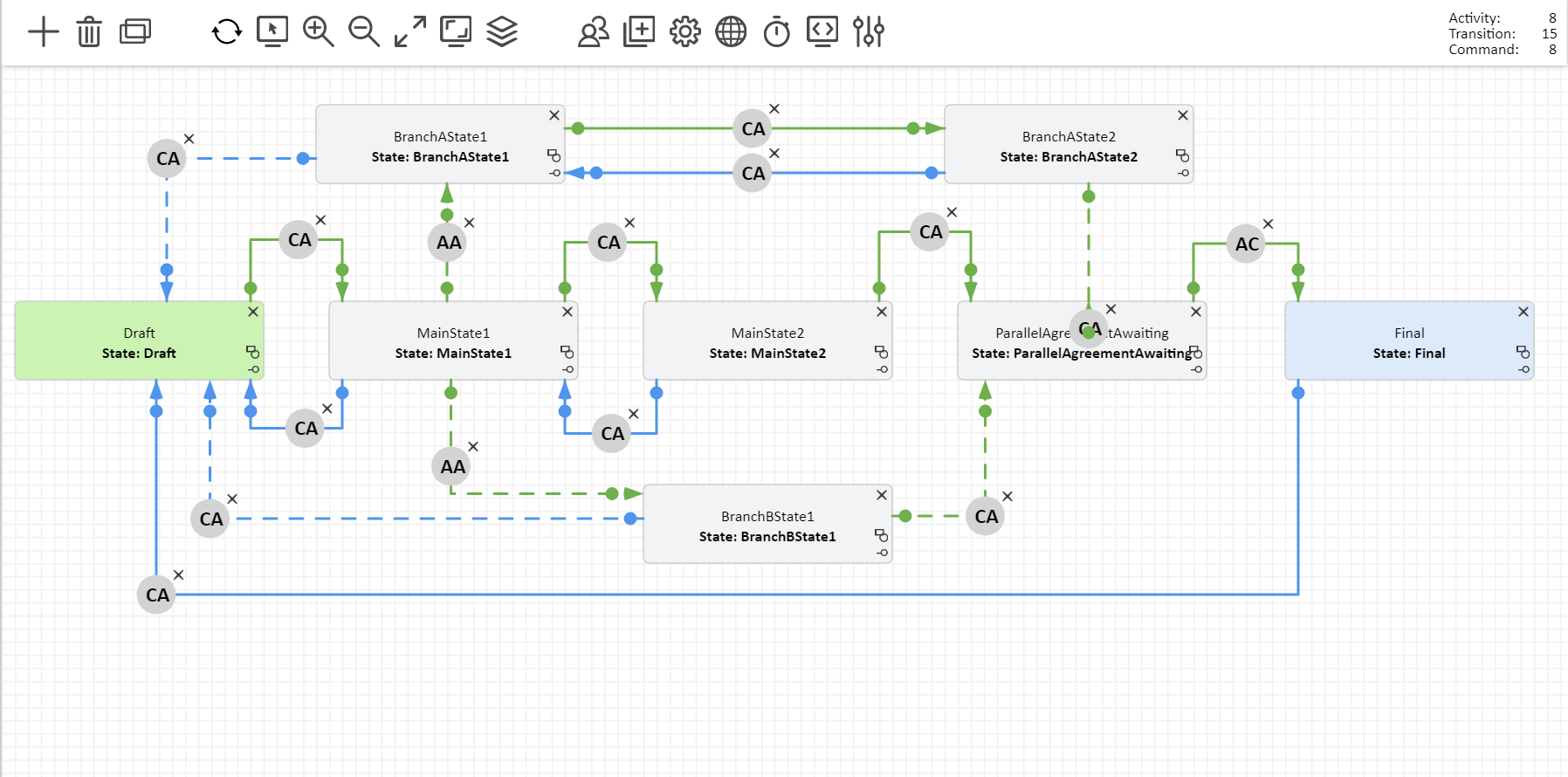Click the trash icon to delete selection
The image size is (1568, 777).
[89, 32]
